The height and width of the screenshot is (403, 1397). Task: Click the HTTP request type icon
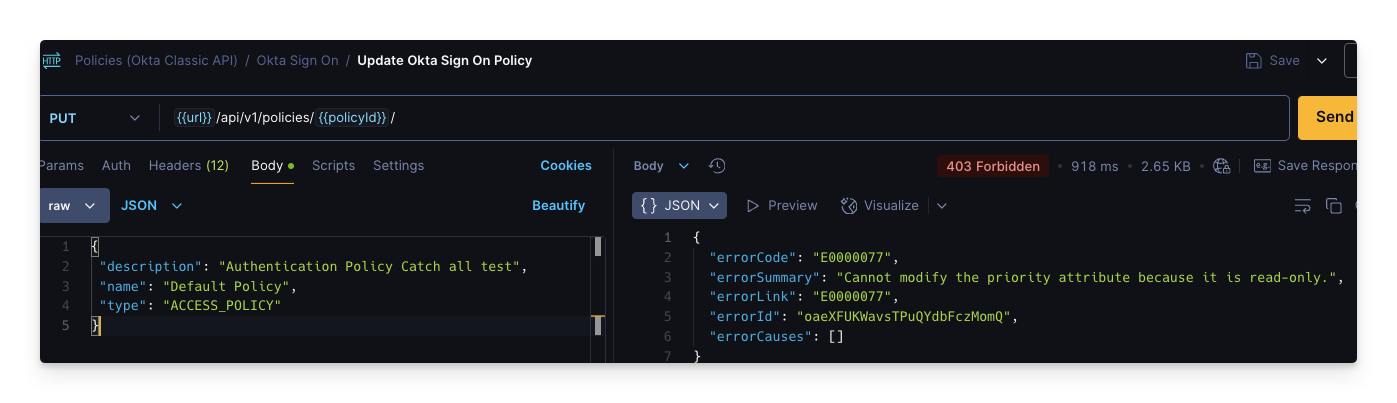point(51,60)
